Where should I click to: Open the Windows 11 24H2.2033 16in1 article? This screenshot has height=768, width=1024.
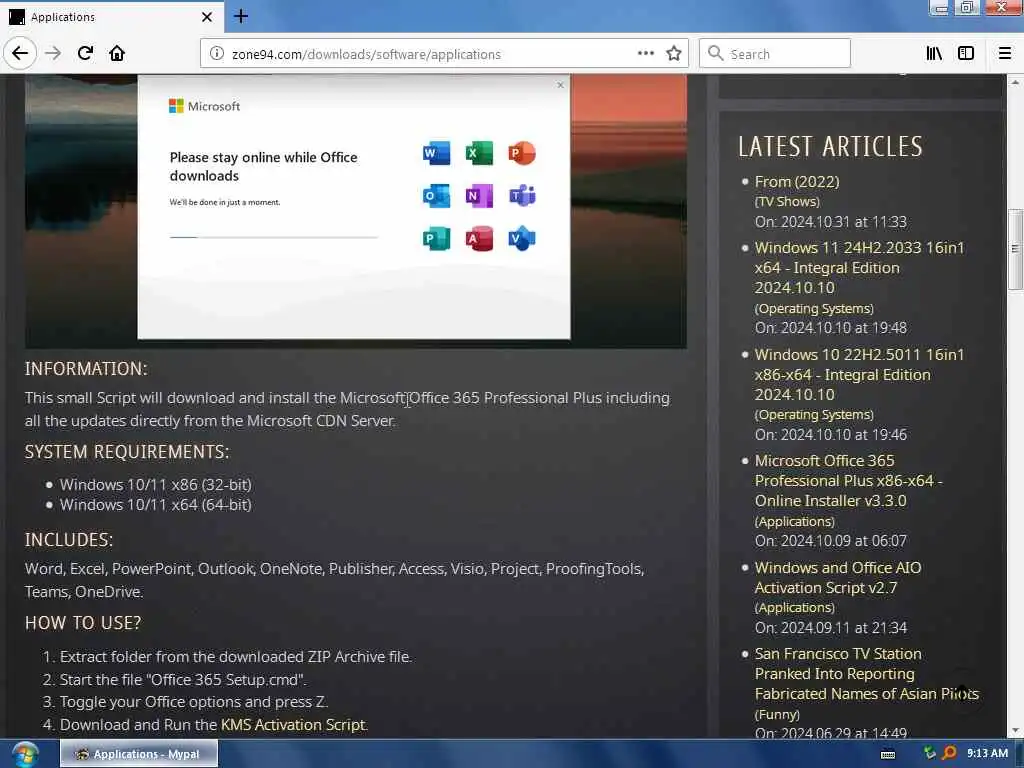[859, 267]
